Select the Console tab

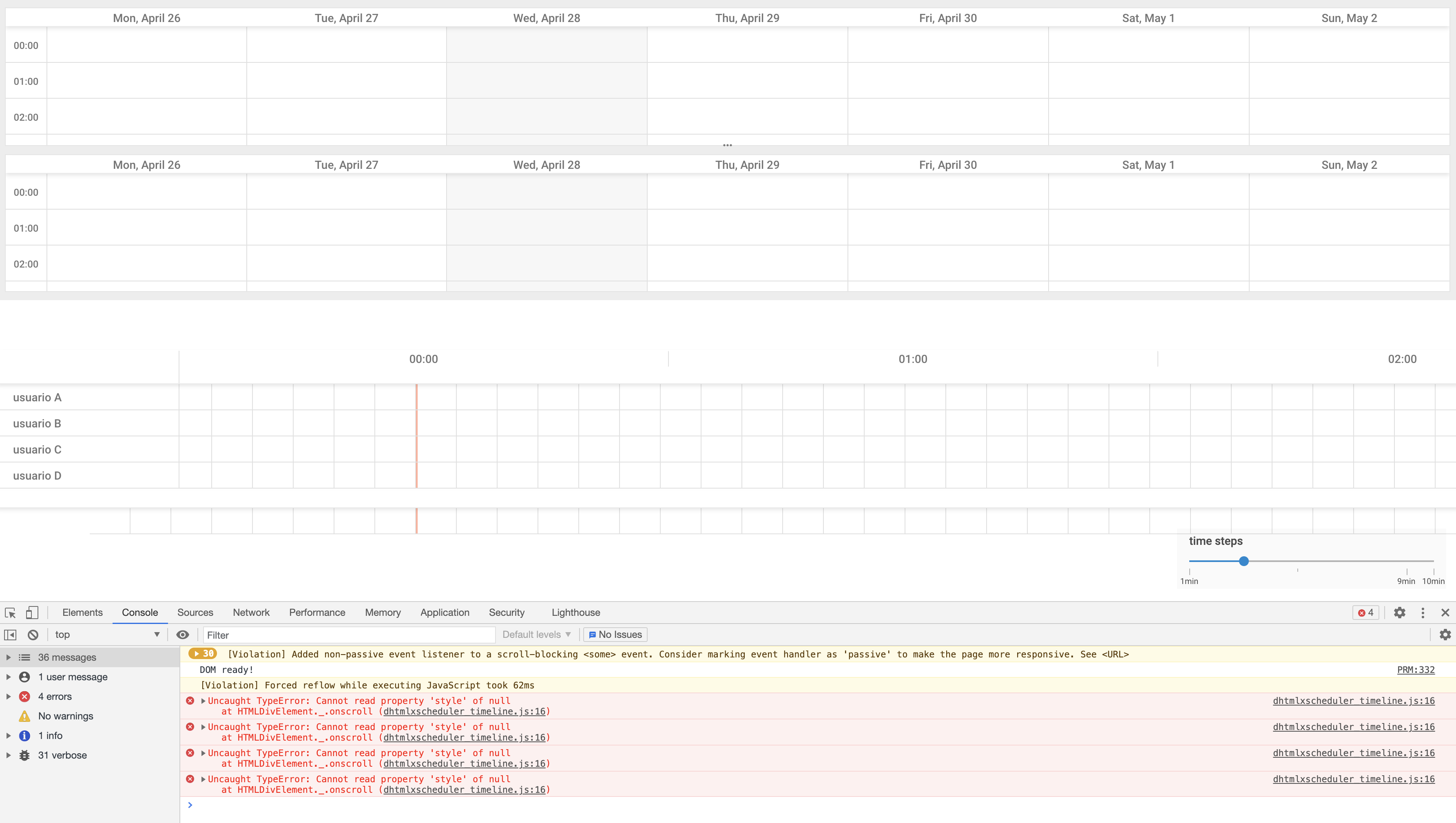(139, 613)
